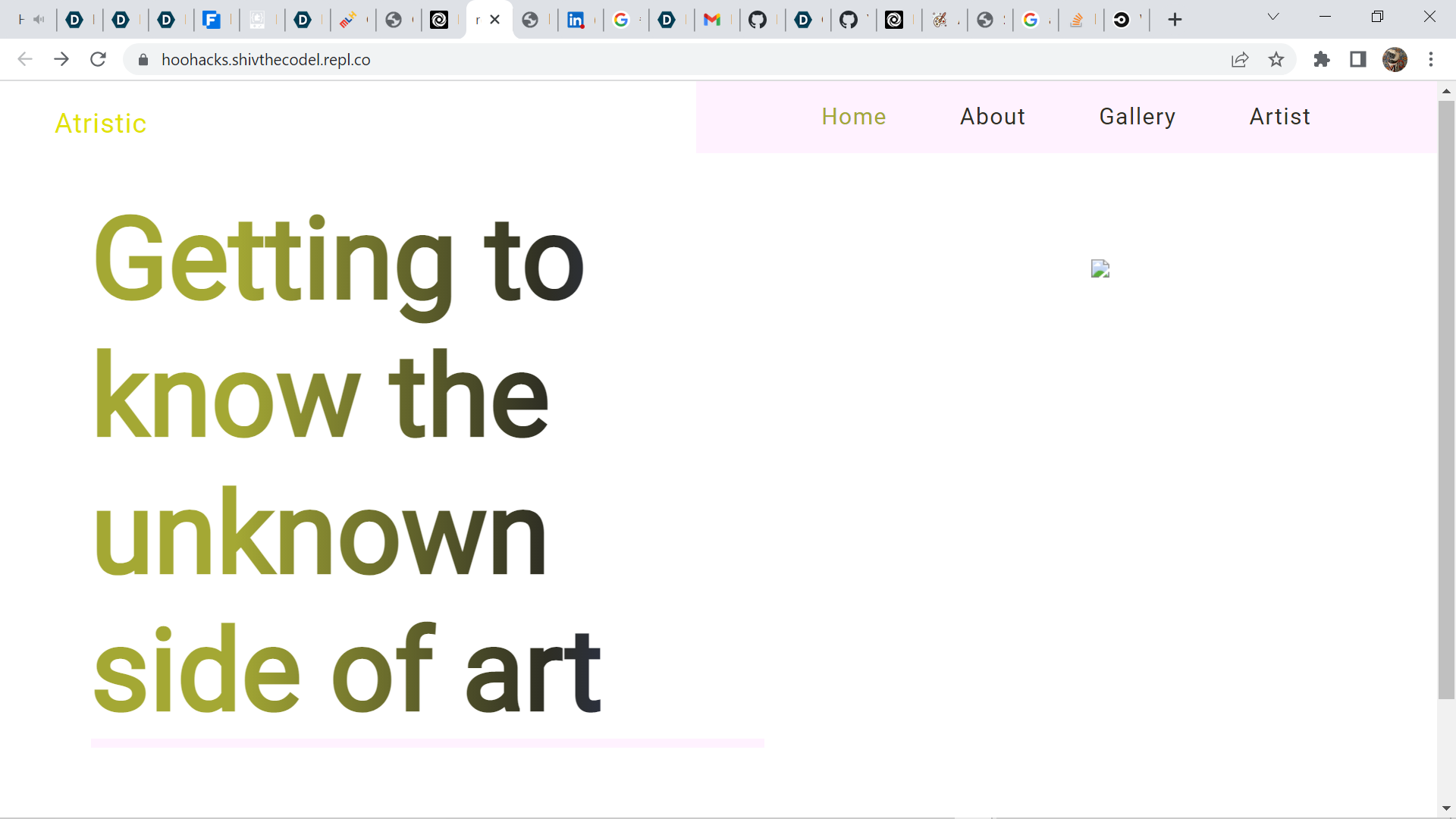Switch to the LinkedIn tab
Screen dimensions: 1456x819
pos(576,20)
